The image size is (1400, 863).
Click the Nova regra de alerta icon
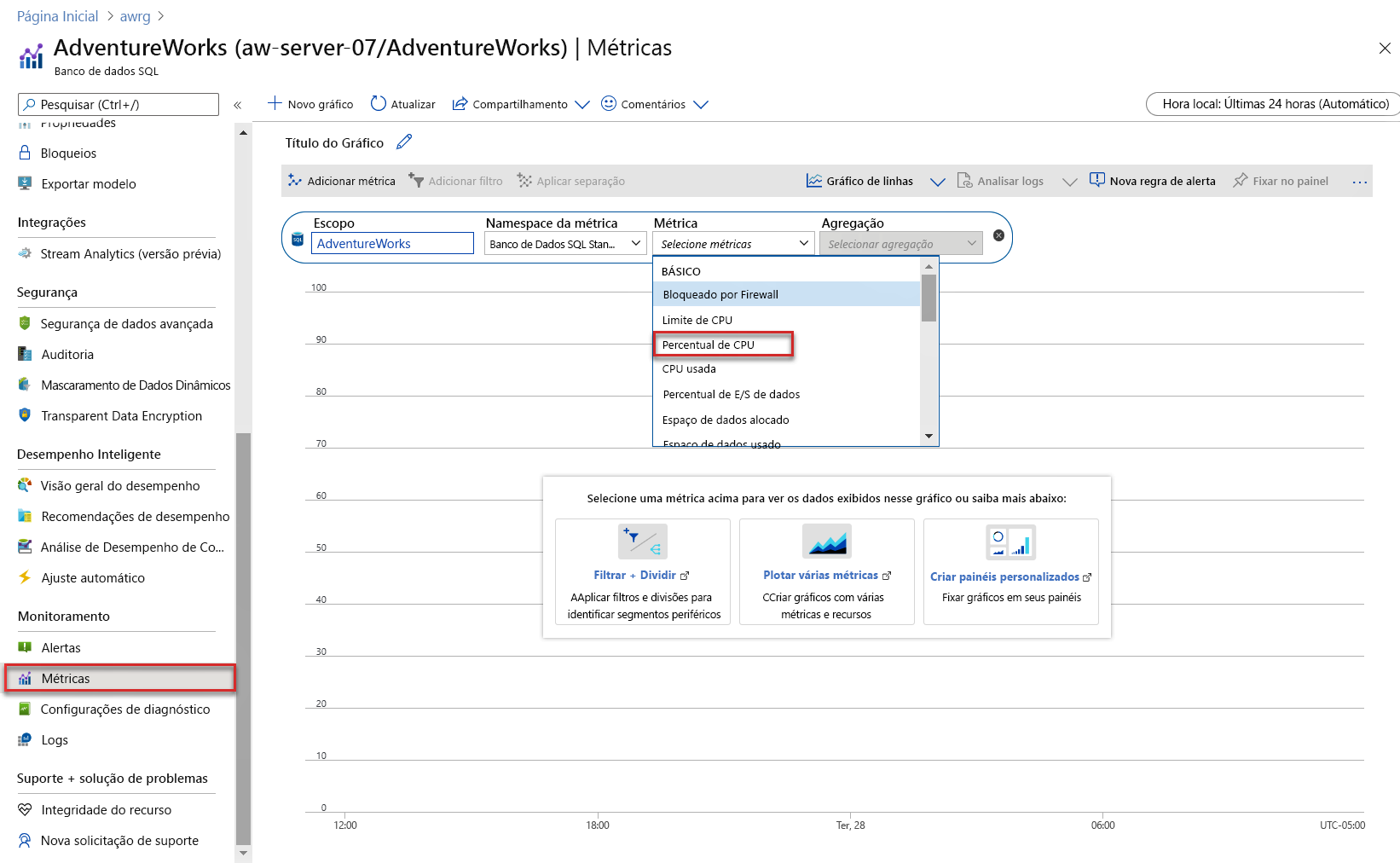[x=1097, y=181]
